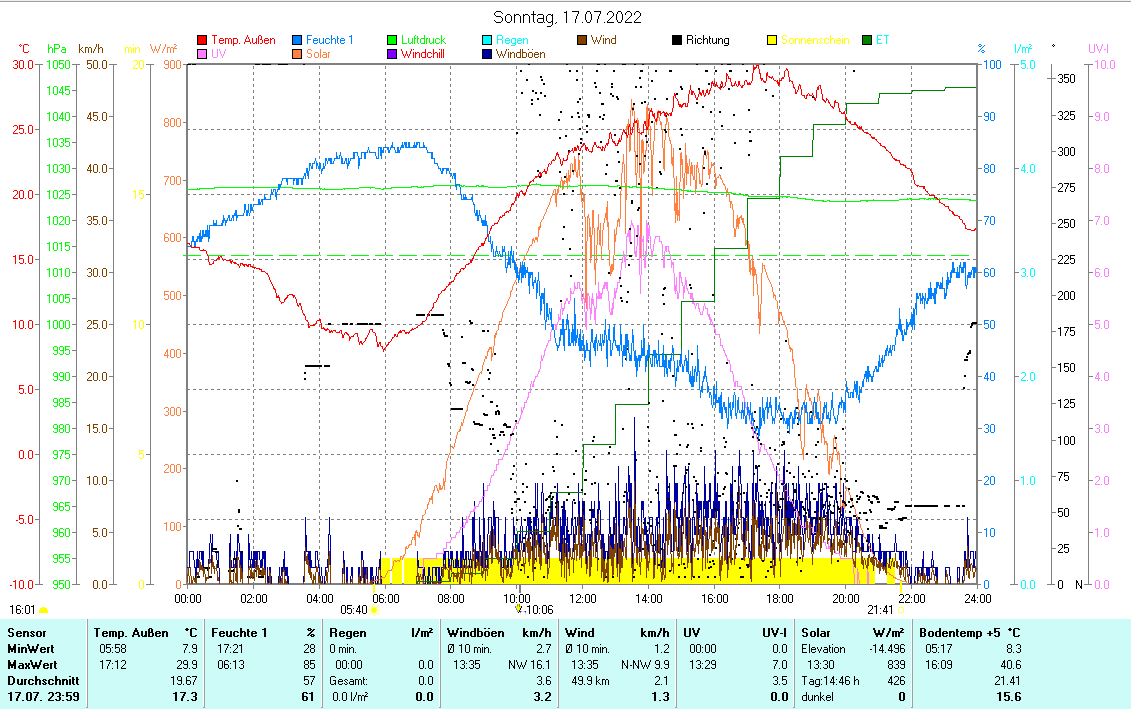Select the Bodentemp +5 column header
The width and height of the screenshot is (1131, 709).
tap(970, 633)
